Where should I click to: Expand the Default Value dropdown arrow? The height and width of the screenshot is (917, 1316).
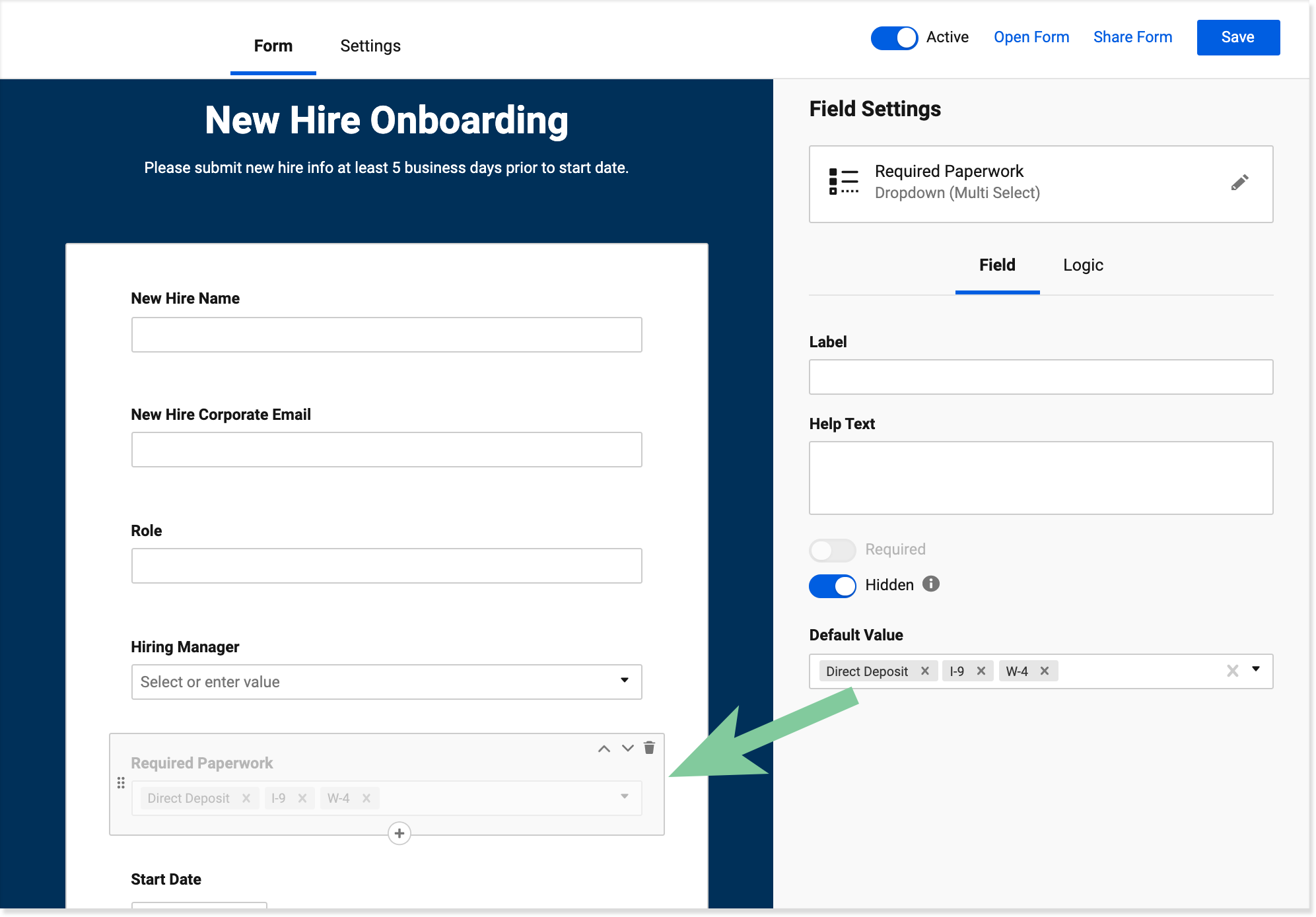pyautogui.click(x=1256, y=669)
